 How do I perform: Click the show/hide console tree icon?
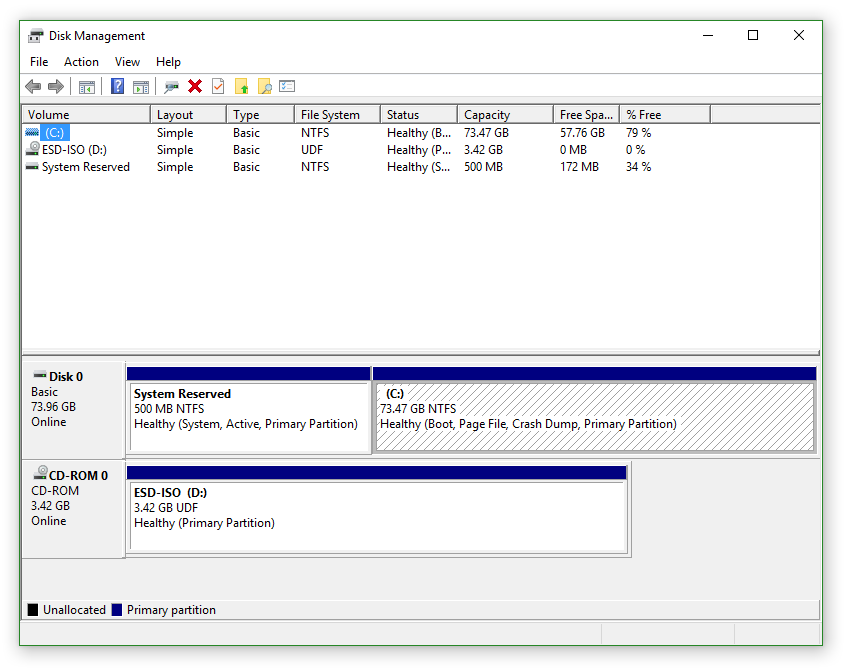[87, 87]
